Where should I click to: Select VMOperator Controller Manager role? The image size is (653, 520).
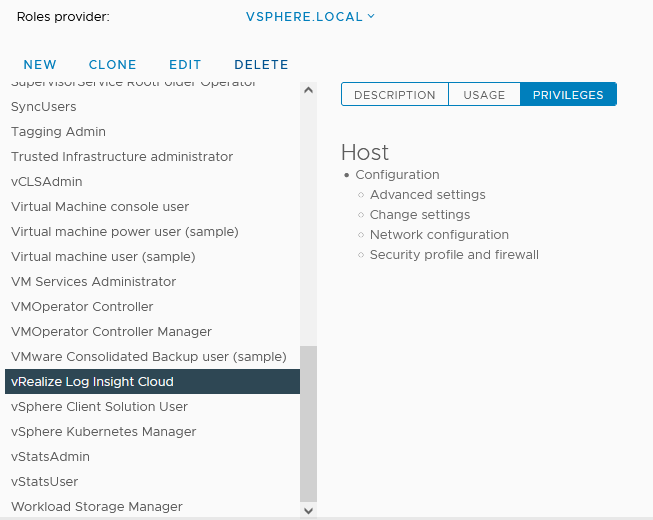coord(152,331)
